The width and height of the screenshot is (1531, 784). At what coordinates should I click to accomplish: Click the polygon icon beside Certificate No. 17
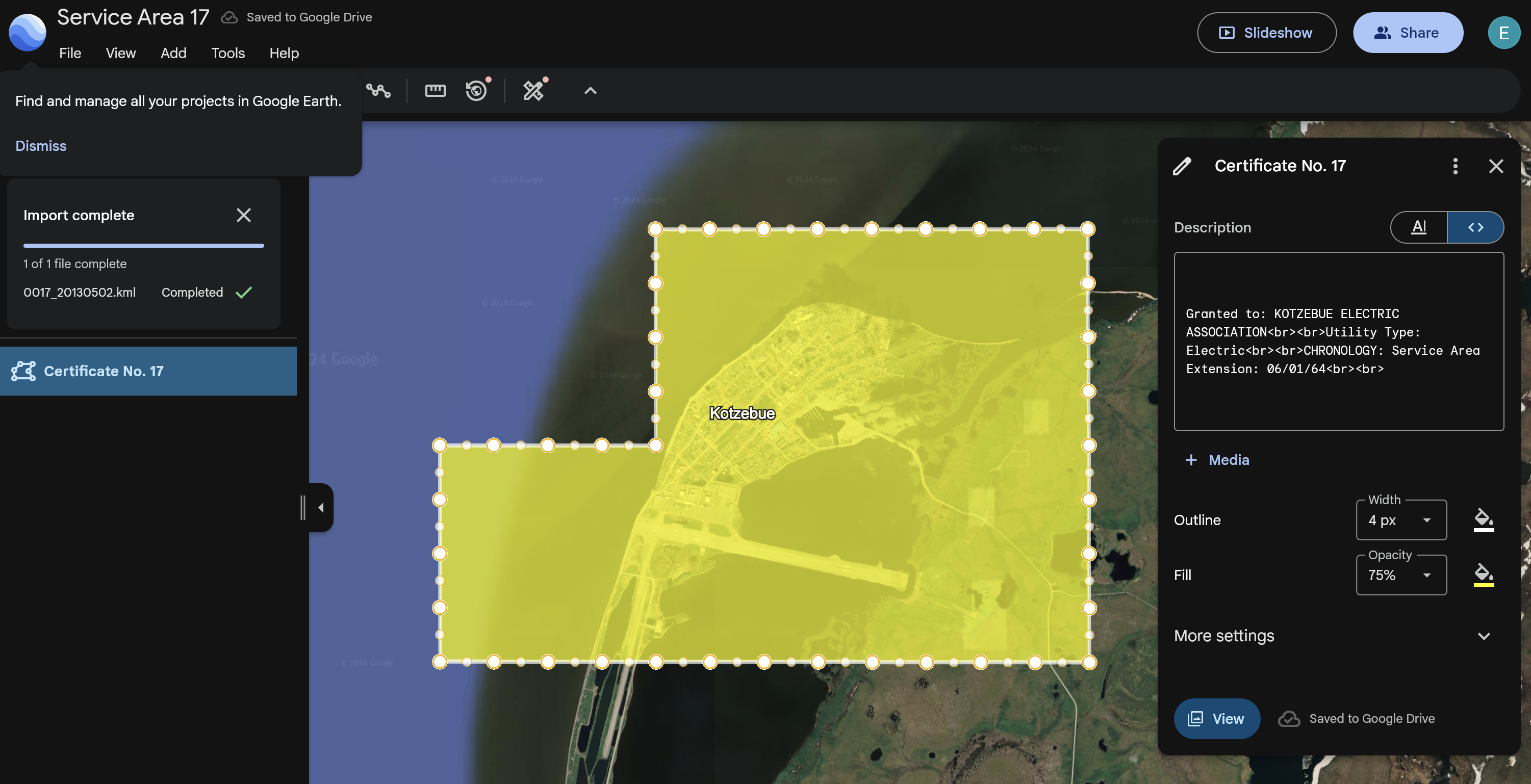23,371
